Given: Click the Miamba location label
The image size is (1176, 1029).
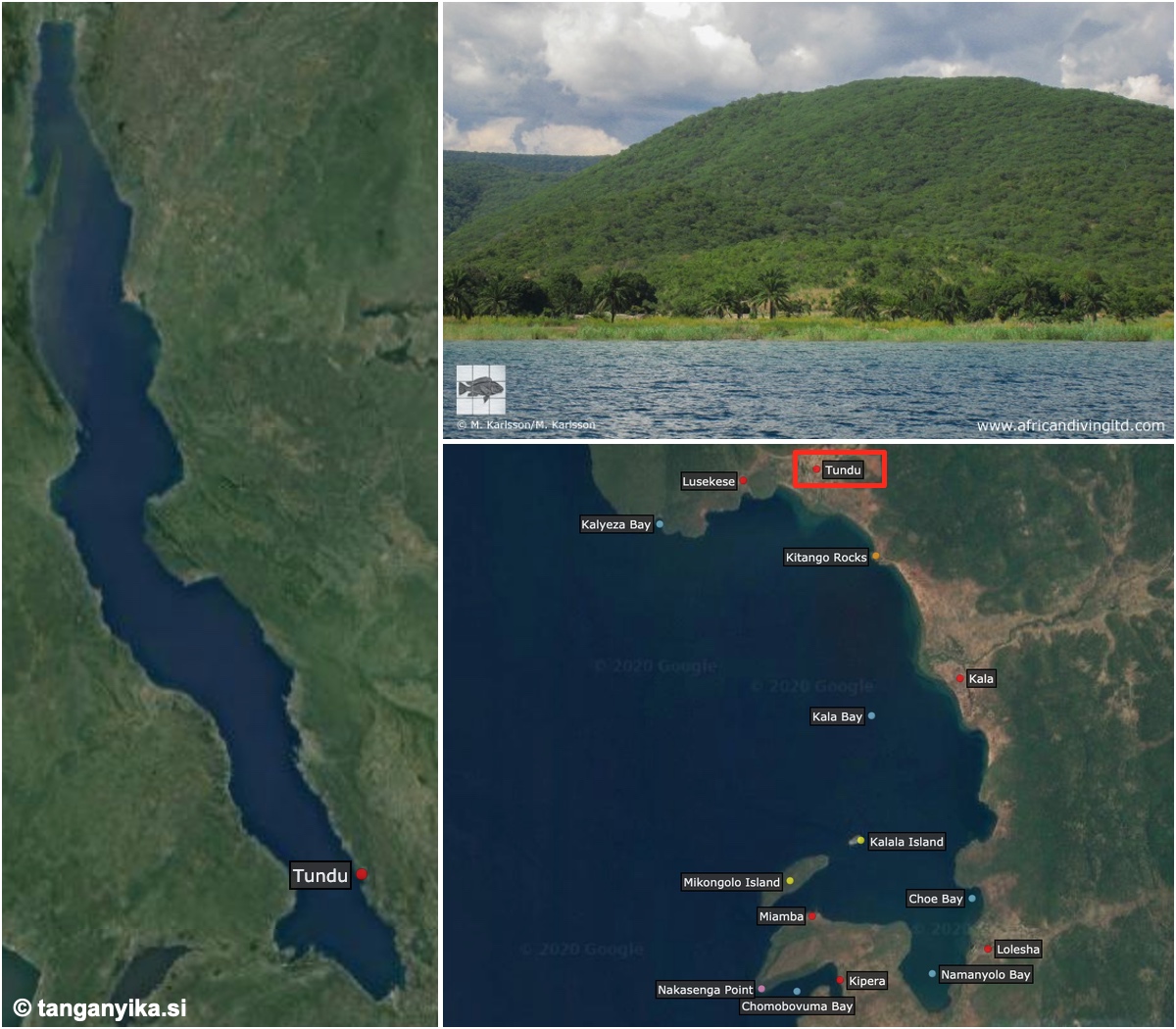Looking at the screenshot, I should [x=781, y=916].
